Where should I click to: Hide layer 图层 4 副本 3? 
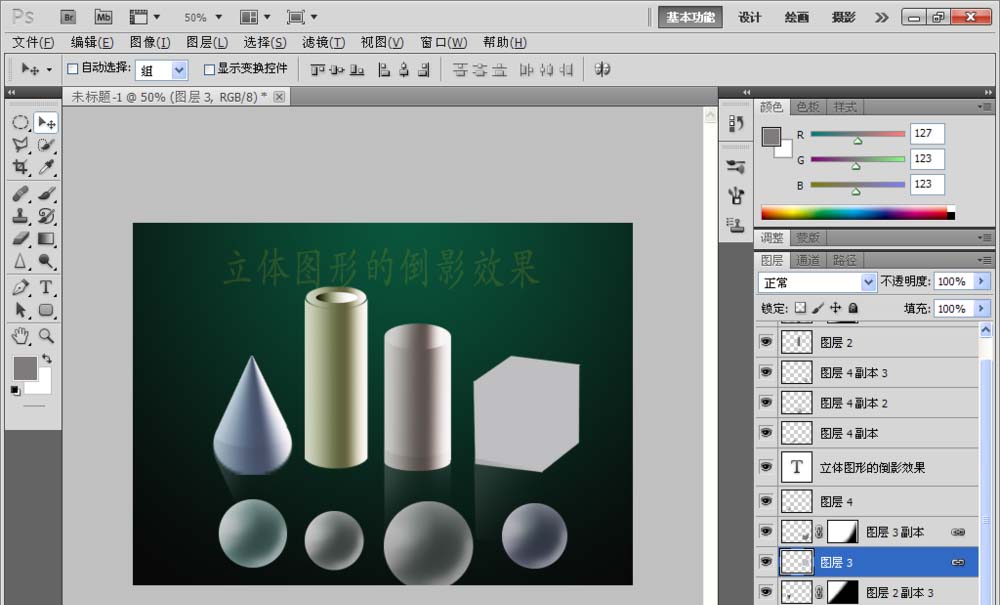click(x=766, y=372)
